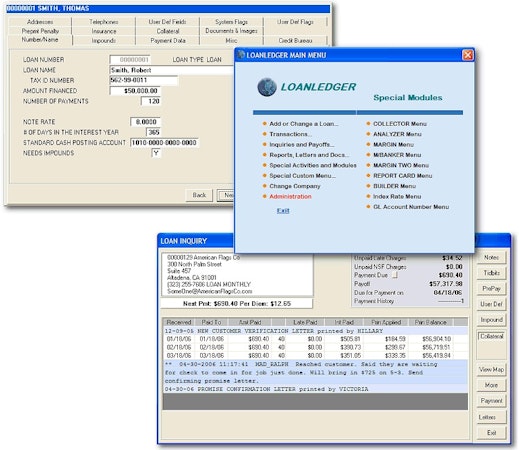Select the Number/Name tab
The height and width of the screenshot is (450, 519).
tap(40, 40)
